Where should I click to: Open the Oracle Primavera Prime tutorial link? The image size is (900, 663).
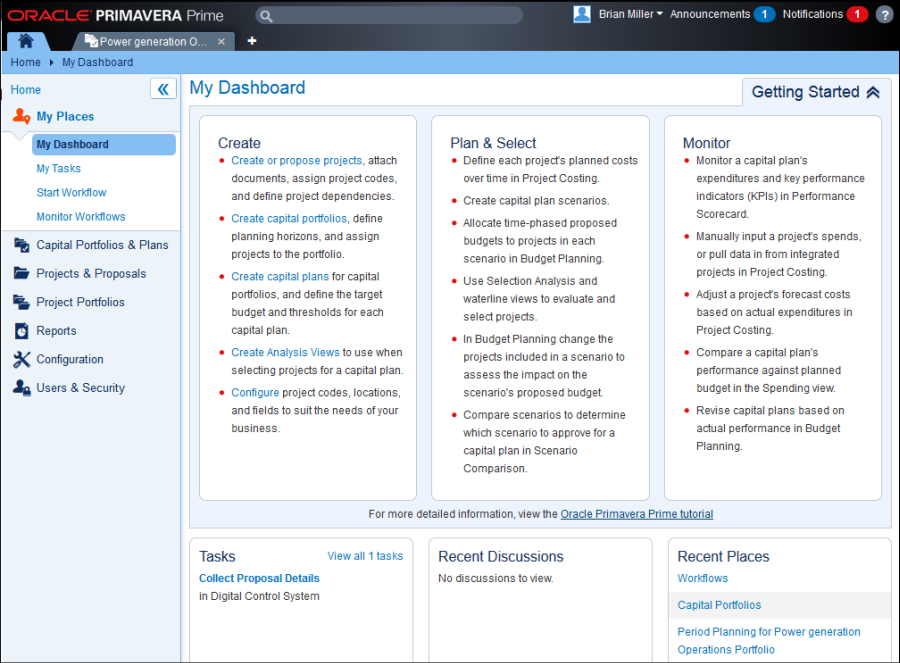637,514
